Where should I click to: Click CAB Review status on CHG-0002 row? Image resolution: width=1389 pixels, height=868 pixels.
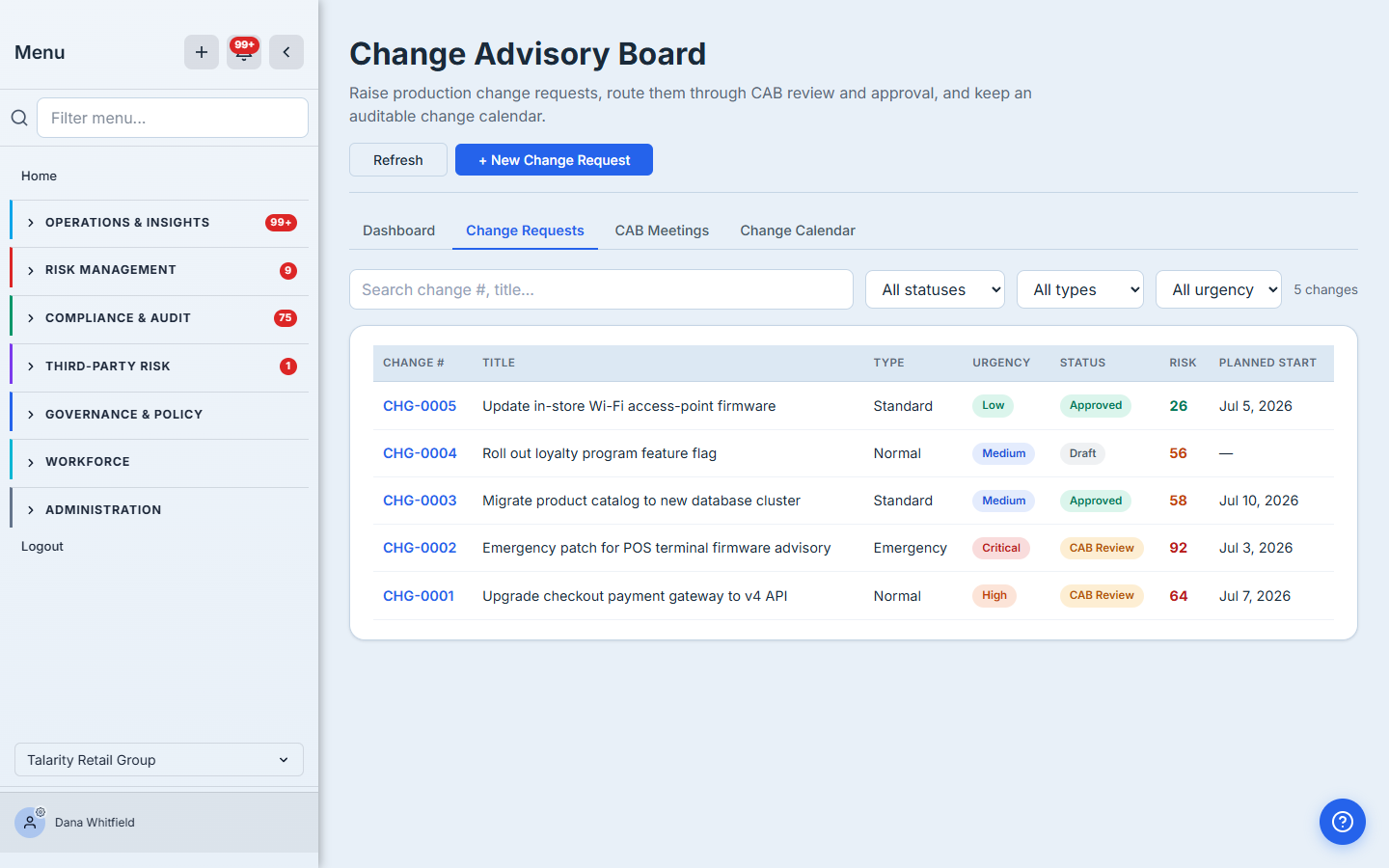point(1102,548)
